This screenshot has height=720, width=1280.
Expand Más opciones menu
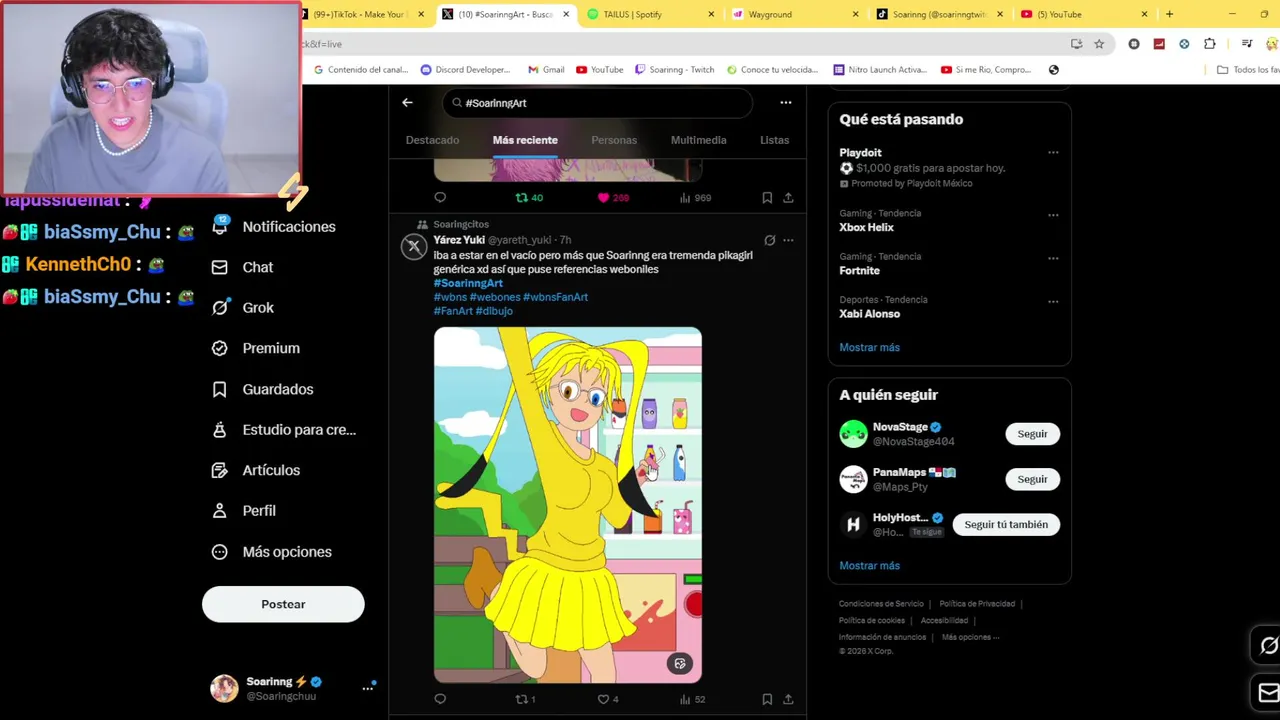(272, 552)
